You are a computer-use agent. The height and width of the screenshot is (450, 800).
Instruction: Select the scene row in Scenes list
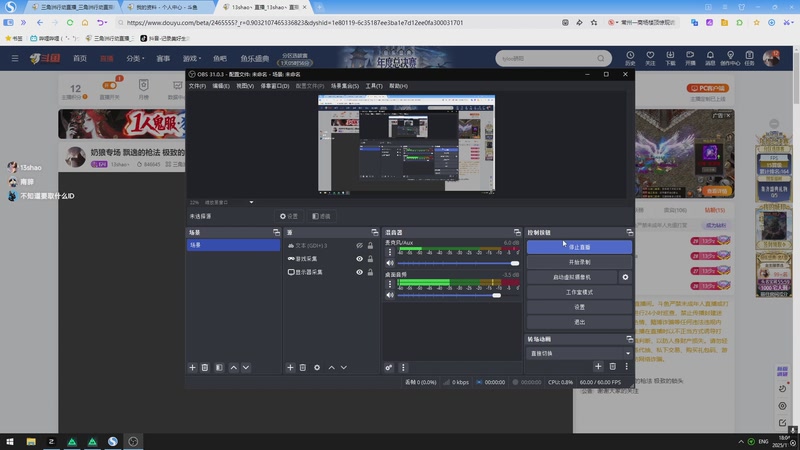234,245
